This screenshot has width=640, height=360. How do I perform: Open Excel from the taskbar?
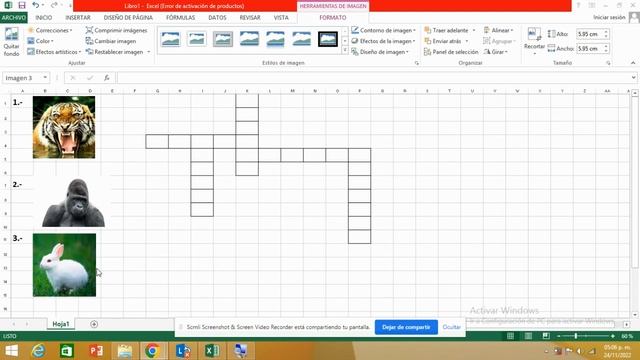coord(212,351)
